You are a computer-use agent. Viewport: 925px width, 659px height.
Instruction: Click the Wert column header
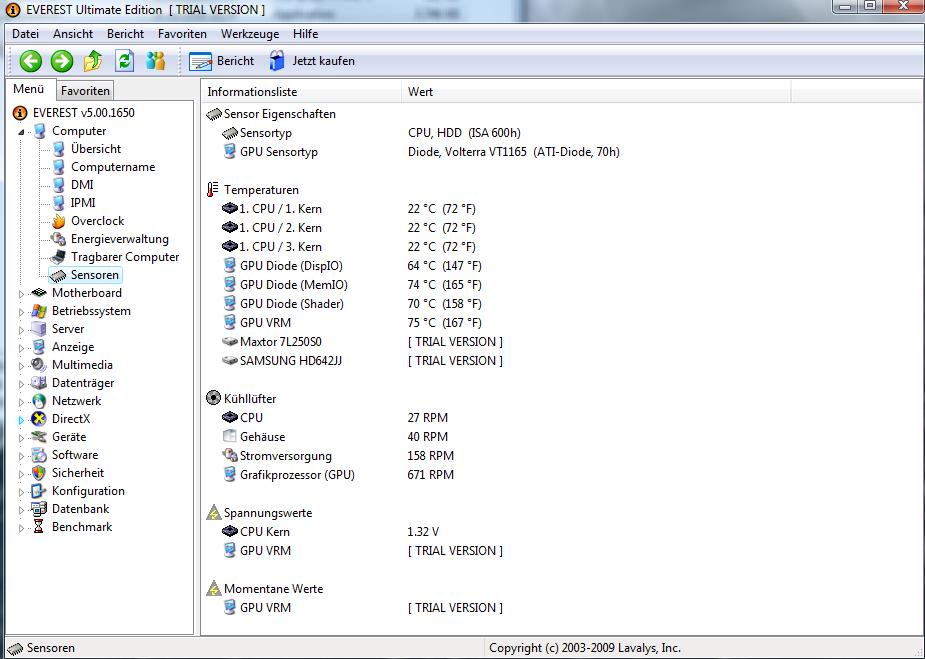pyautogui.click(x=596, y=91)
